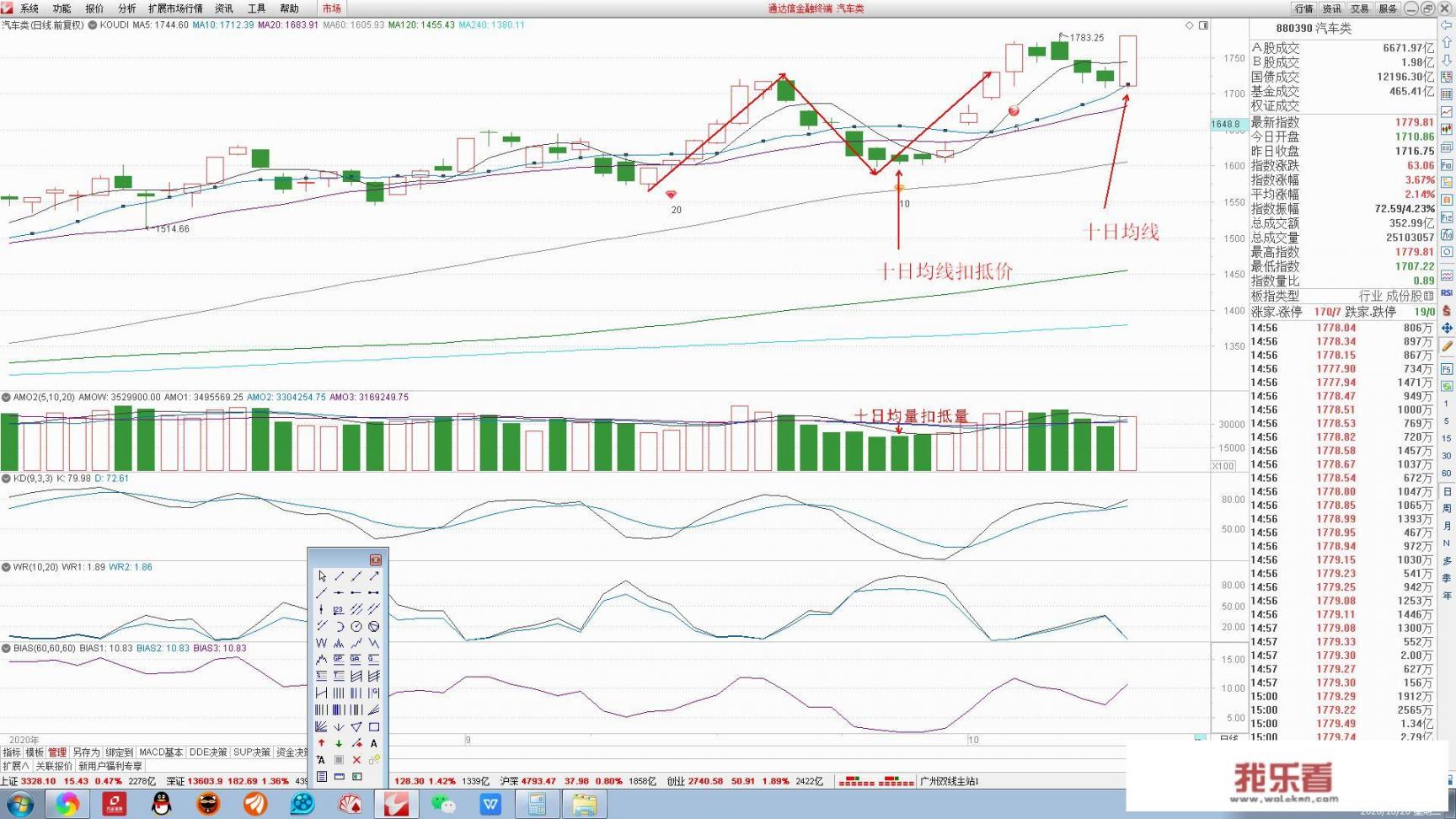Open WPS Writer from the taskbar
Image resolution: width=1456 pixels, height=819 pixels.
tap(490, 805)
